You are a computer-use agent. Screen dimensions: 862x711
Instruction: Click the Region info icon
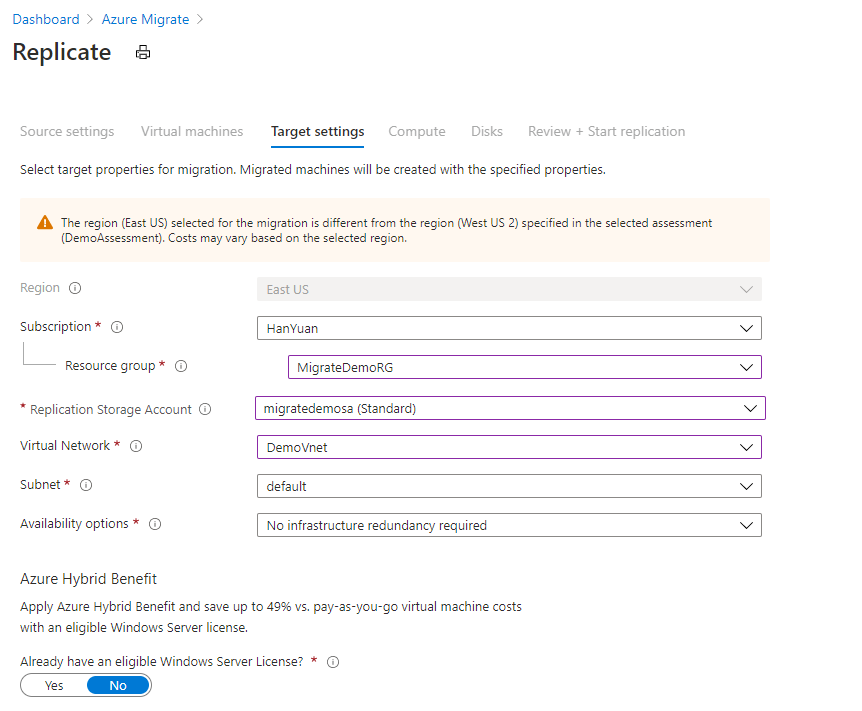pyautogui.click(x=75, y=288)
